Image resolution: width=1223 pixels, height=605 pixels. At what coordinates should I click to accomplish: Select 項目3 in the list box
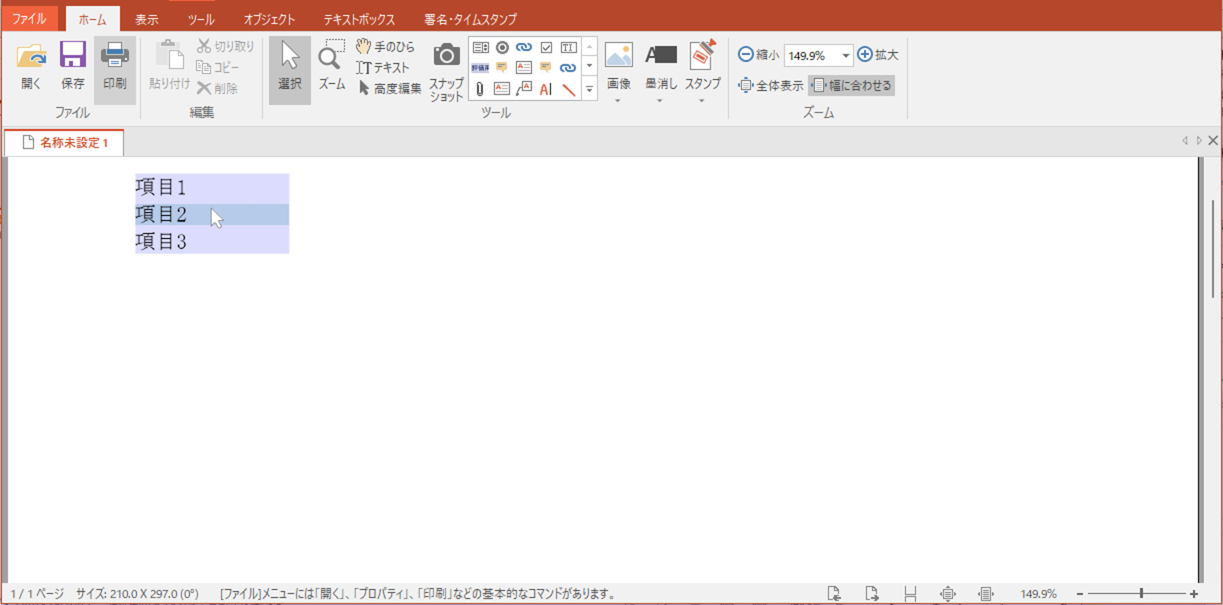coord(212,241)
